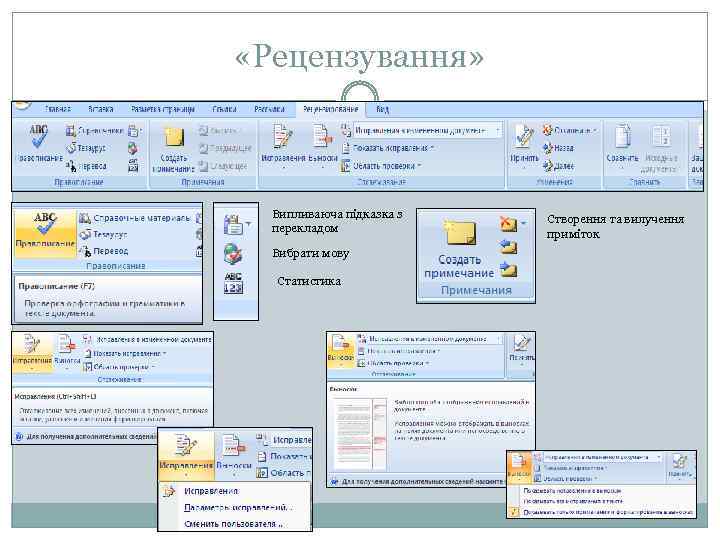720x540 pixels.
Task: Expand Область проверки in the top ribbon
Action: coord(382,166)
